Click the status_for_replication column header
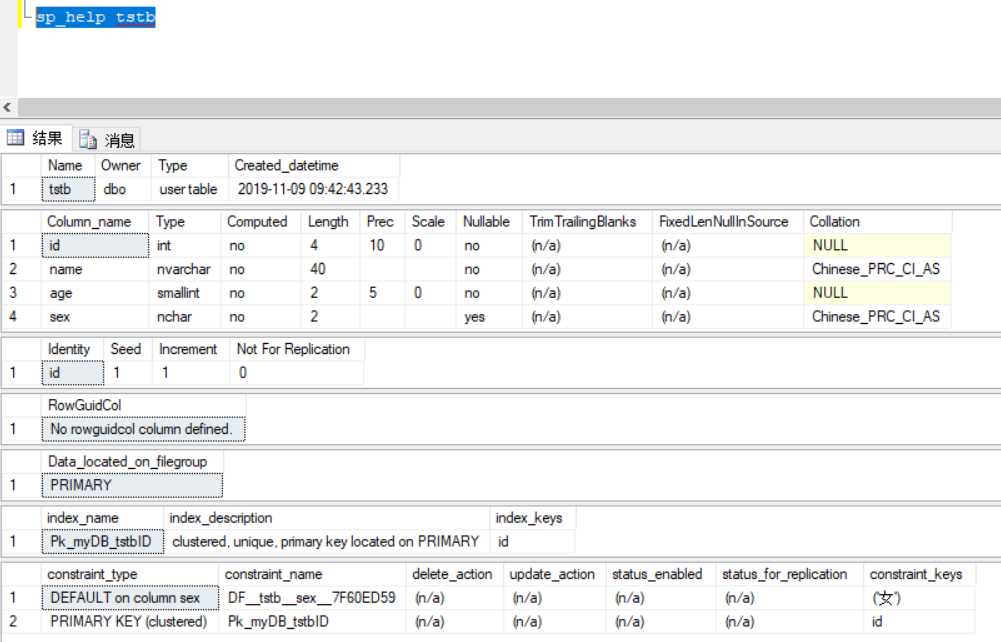Image resolution: width=1001 pixels, height=642 pixels. [x=790, y=574]
